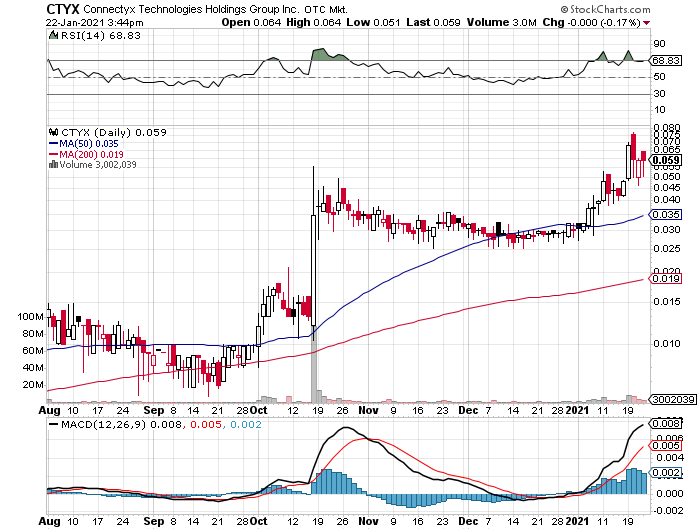Click the Low 0.051 value in the header

(373, 22)
